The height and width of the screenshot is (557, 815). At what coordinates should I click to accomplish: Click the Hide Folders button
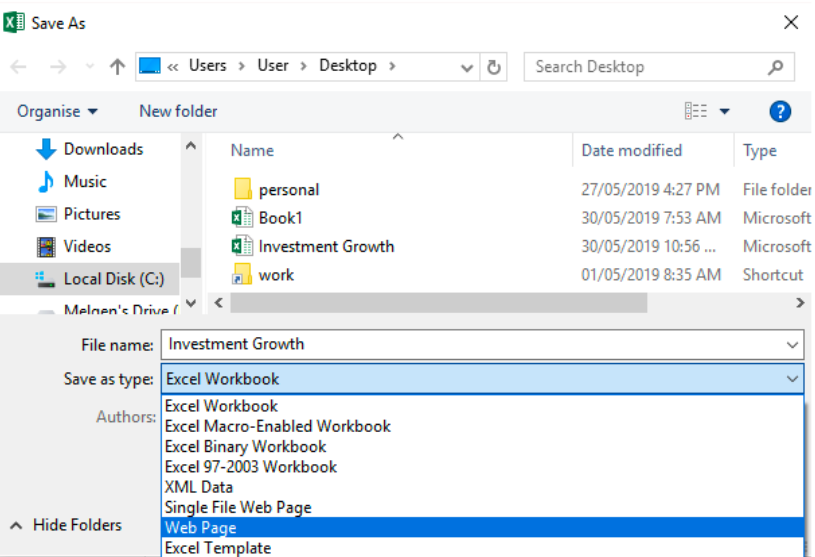(66, 525)
